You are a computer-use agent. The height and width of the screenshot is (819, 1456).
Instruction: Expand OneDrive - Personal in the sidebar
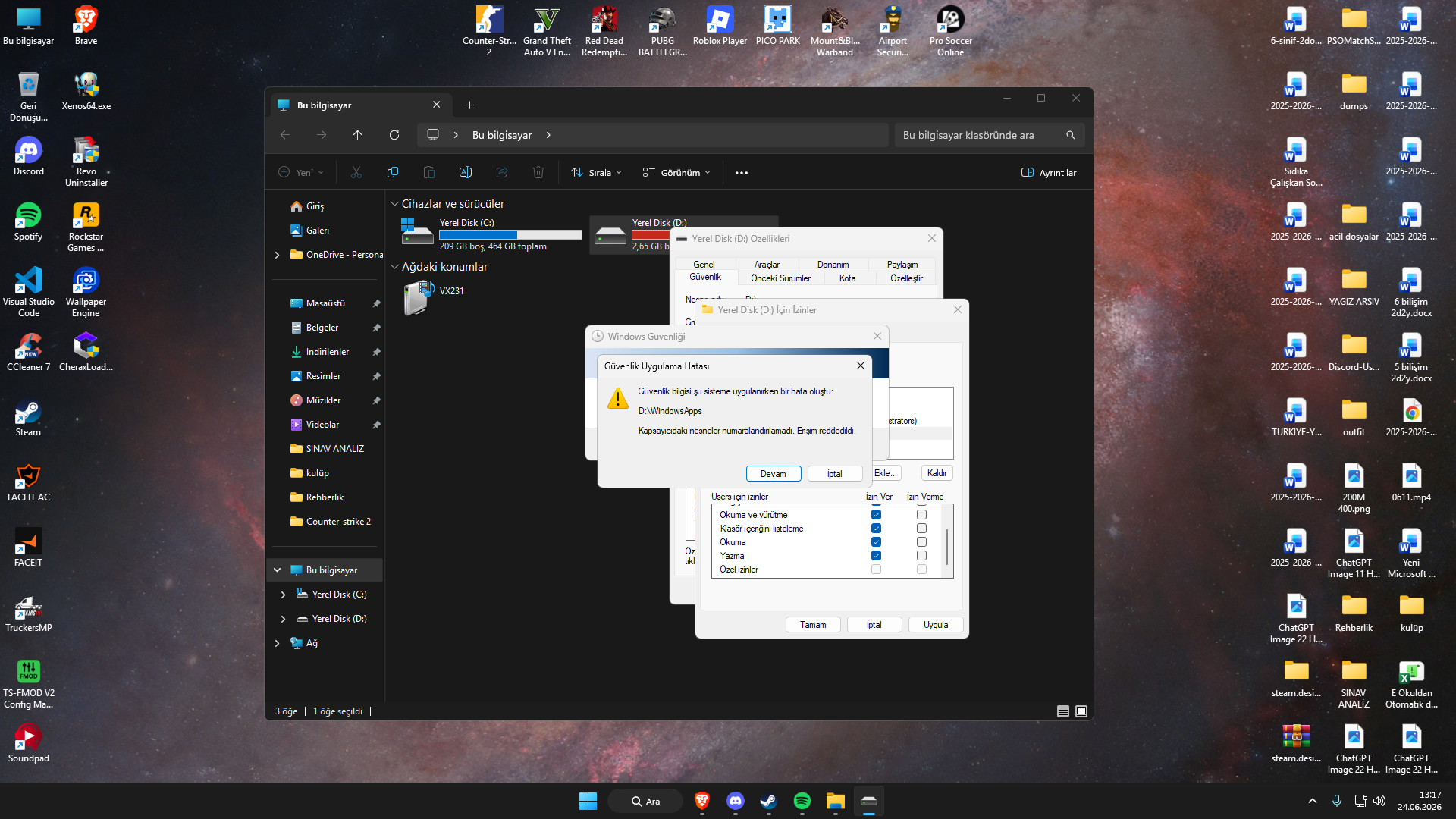point(277,255)
